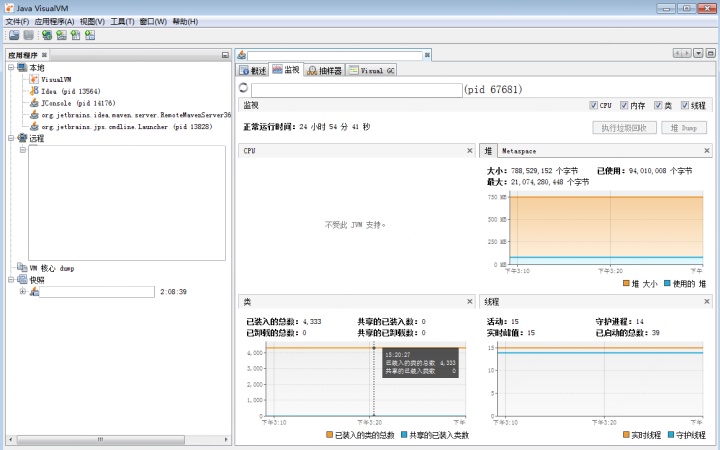This screenshot has width=720, height=450.
Task: Click the fifth toolbar icon for VM coredump
Action: [x=75, y=35]
